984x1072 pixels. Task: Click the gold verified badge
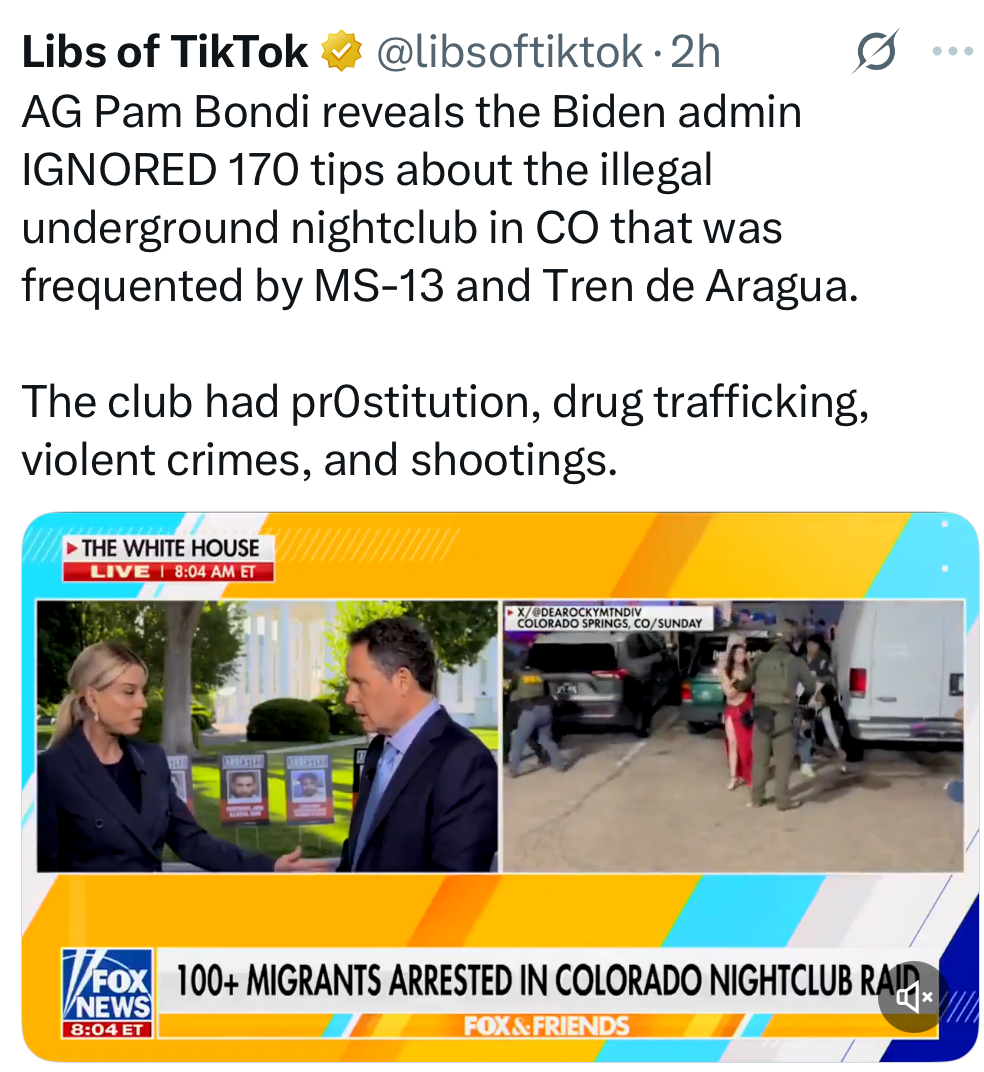(341, 51)
